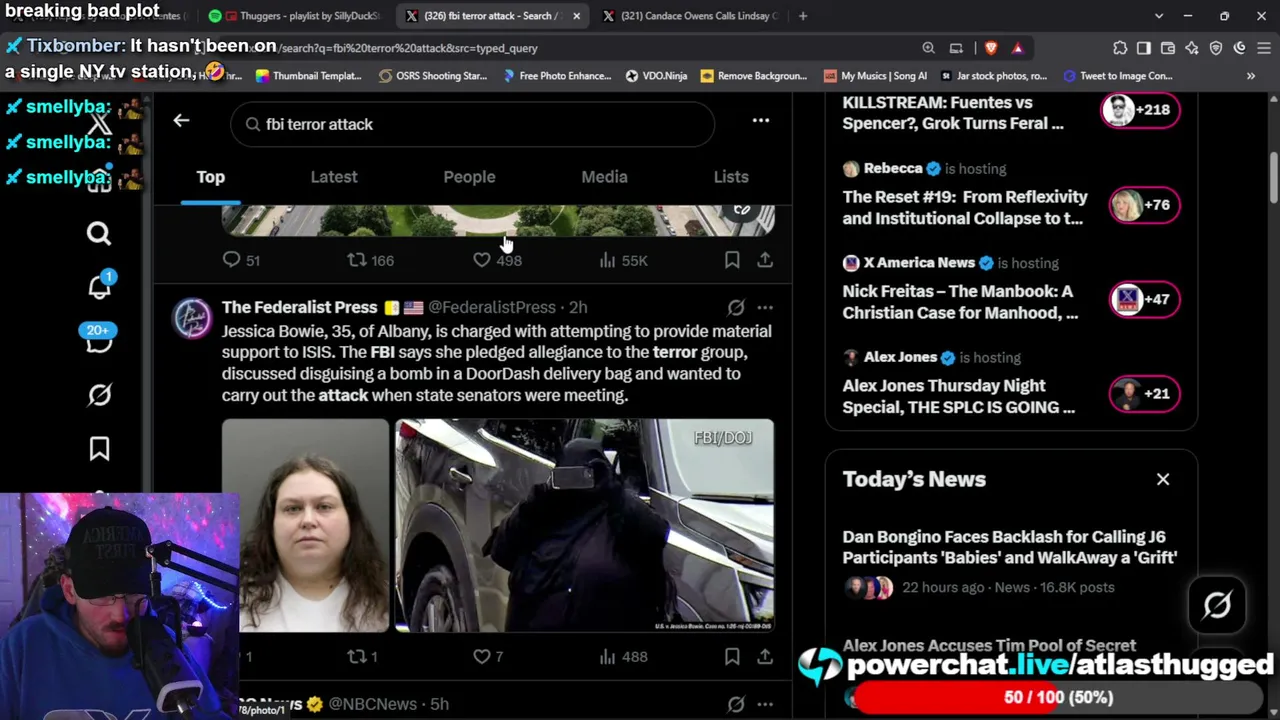The image size is (1280, 720).
Task: Switch to the Candace Owens browser tab
Action: click(x=690, y=16)
